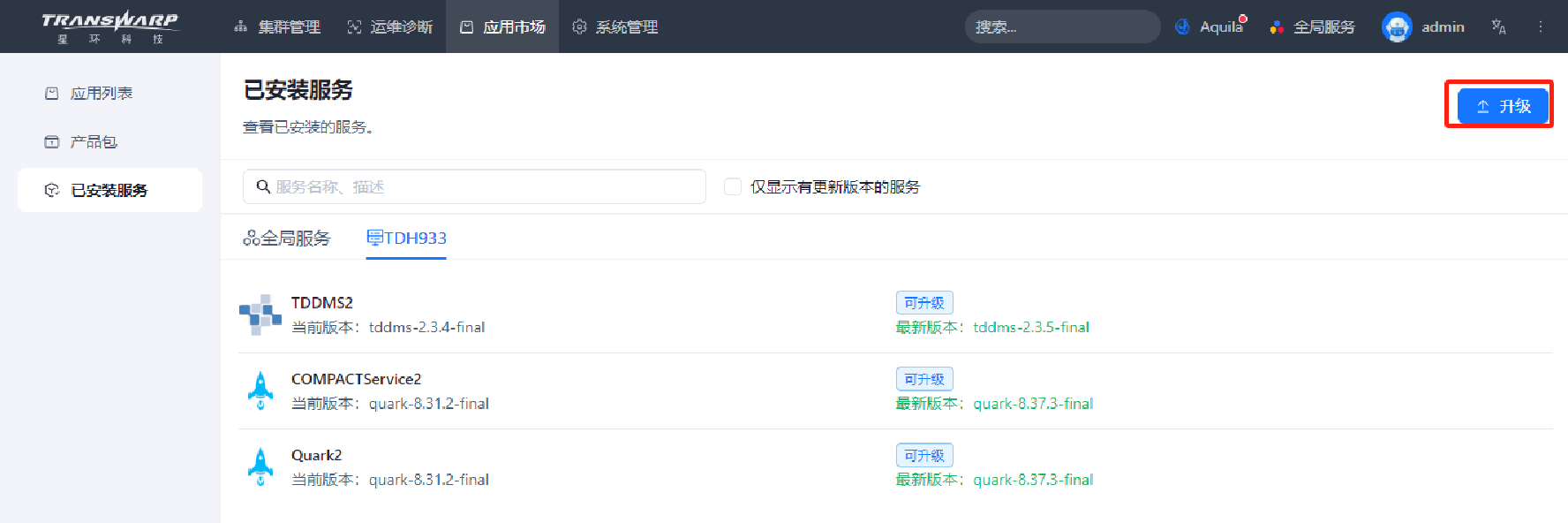Click the tddms-2.3.4-final current version text
The image size is (1568, 523).
[x=426, y=327]
